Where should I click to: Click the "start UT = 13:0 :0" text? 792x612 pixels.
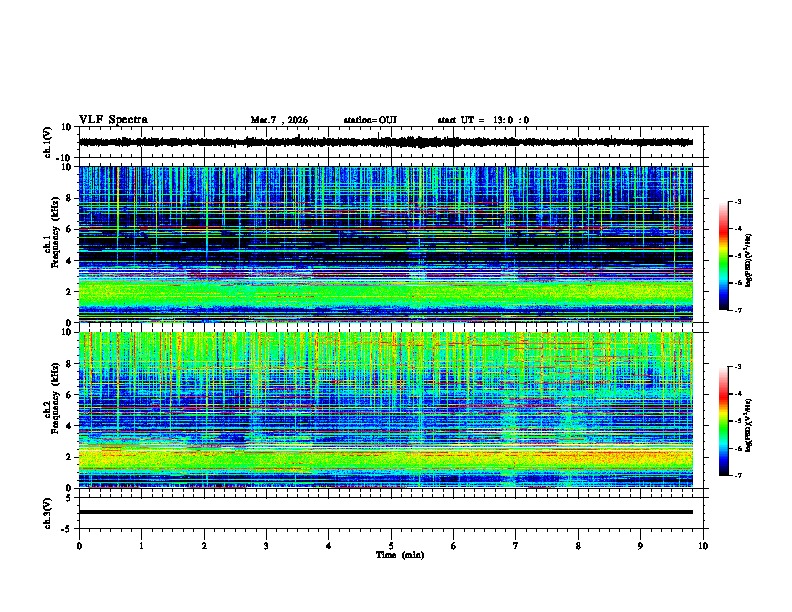[x=483, y=120]
